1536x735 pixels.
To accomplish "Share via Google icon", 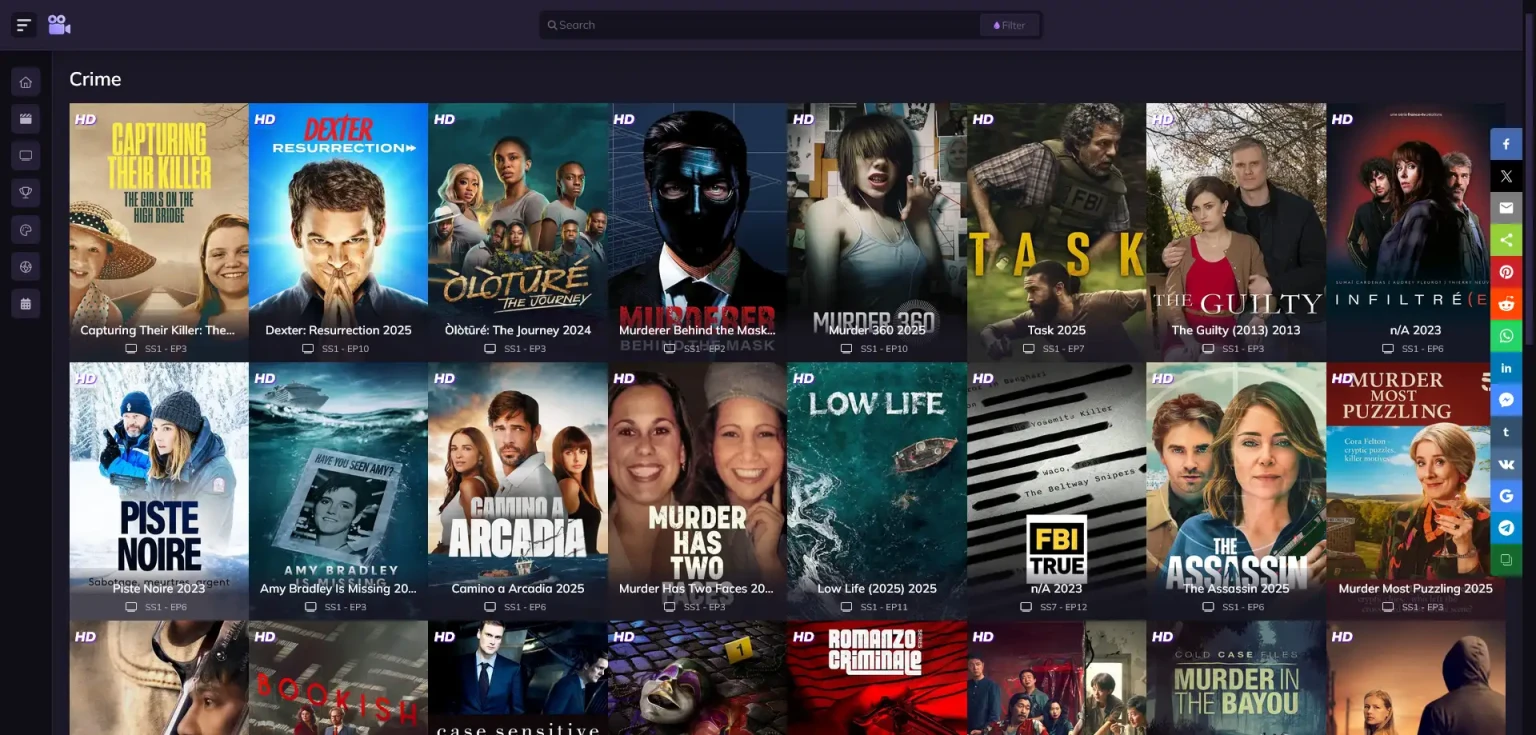I will 1506,496.
